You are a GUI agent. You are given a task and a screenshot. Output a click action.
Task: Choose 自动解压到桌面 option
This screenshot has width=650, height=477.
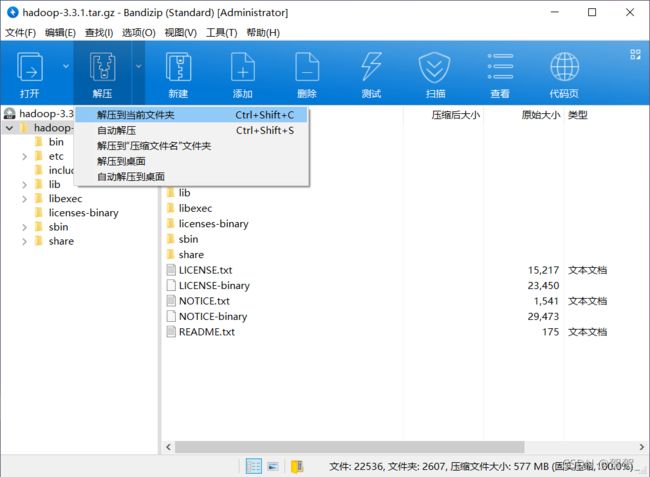pyautogui.click(x=192, y=177)
